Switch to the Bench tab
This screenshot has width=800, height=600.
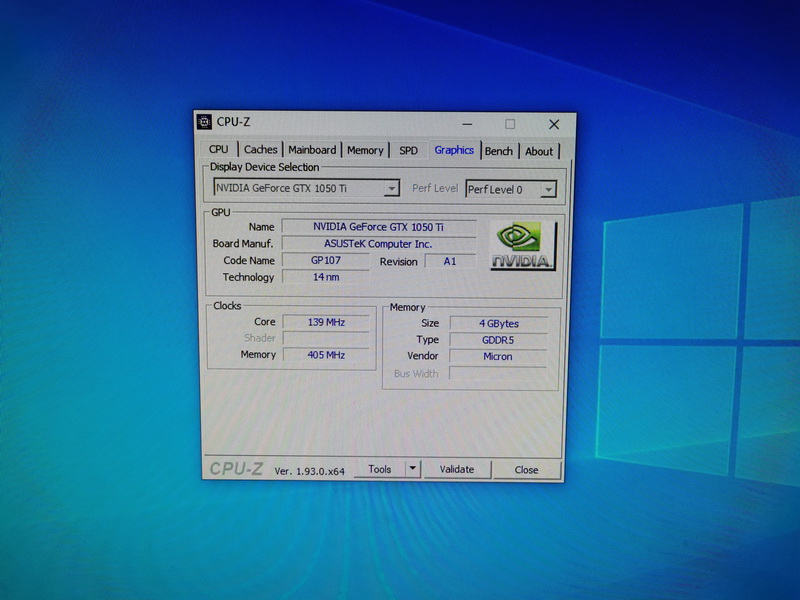point(498,151)
